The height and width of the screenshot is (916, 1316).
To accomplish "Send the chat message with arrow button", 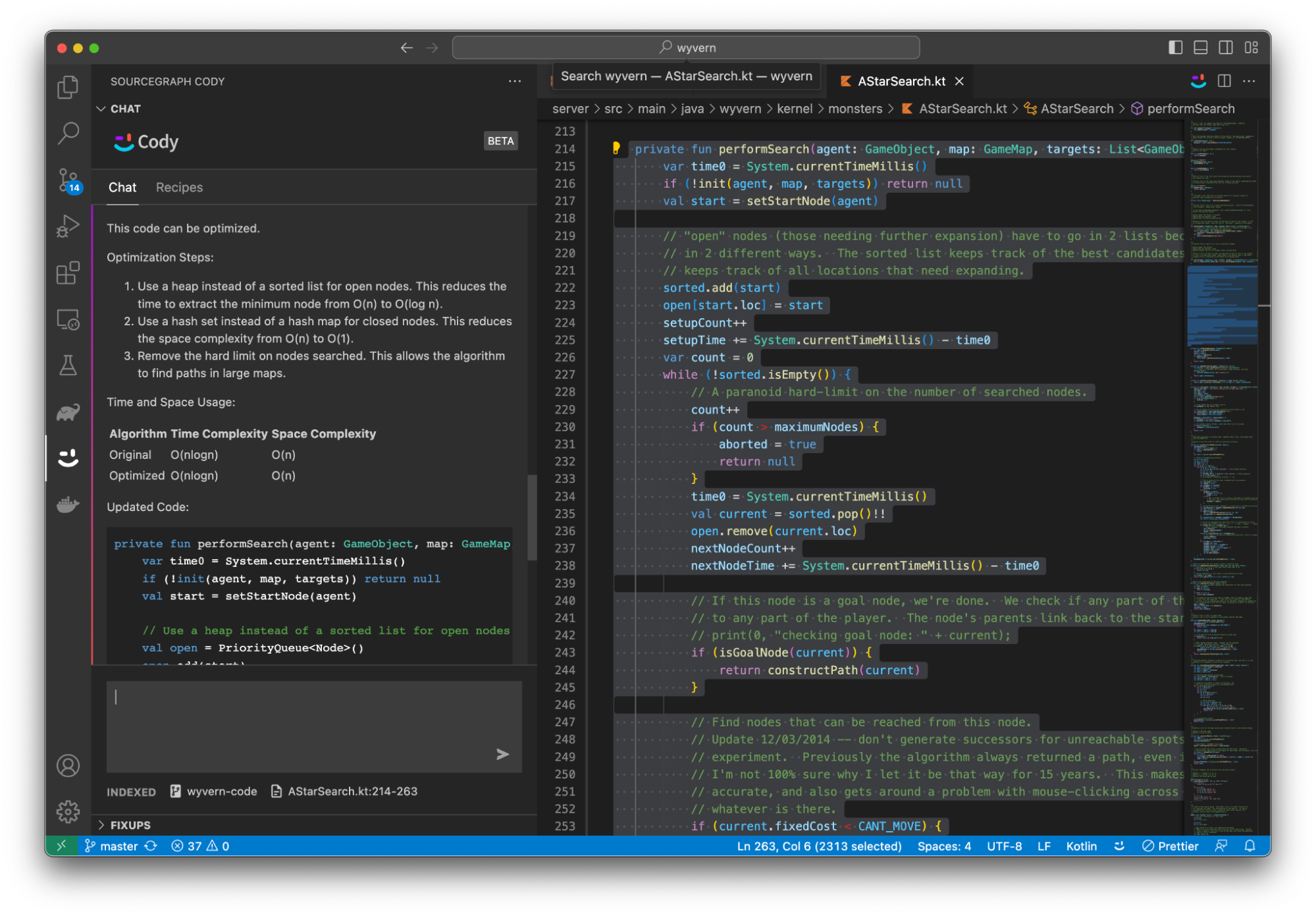I will click(502, 754).
